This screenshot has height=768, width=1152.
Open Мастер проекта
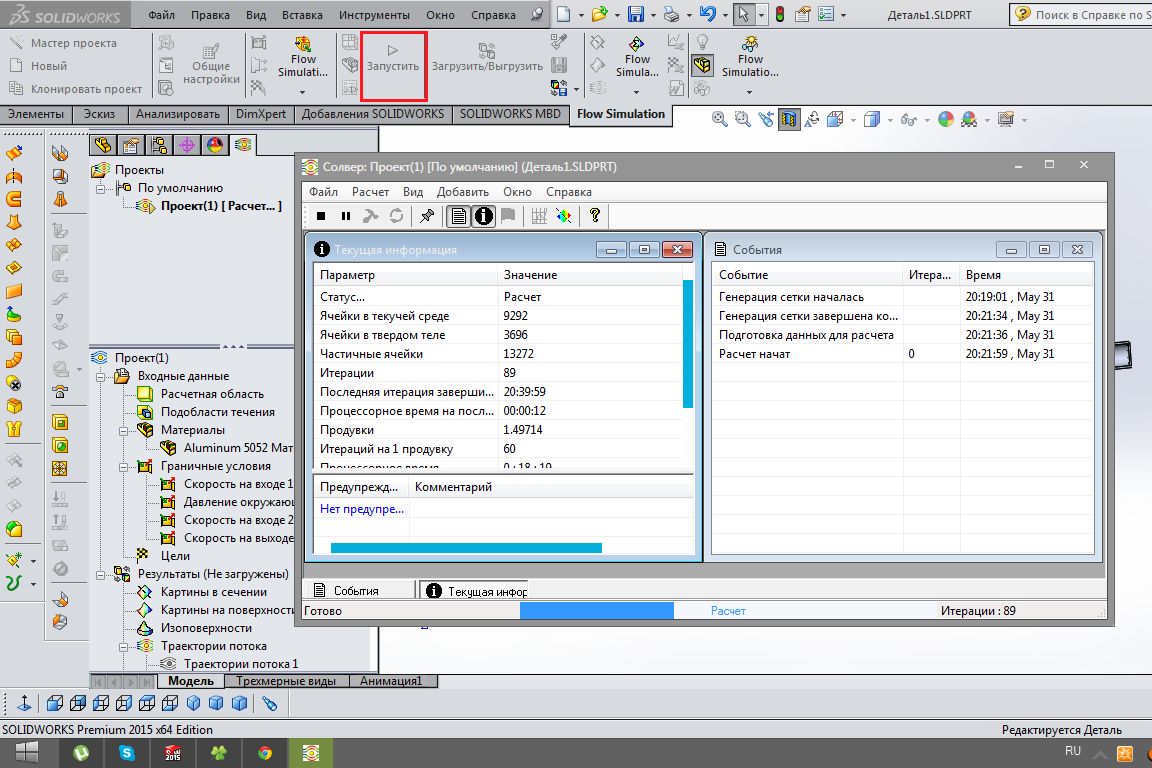click(63, 43)
